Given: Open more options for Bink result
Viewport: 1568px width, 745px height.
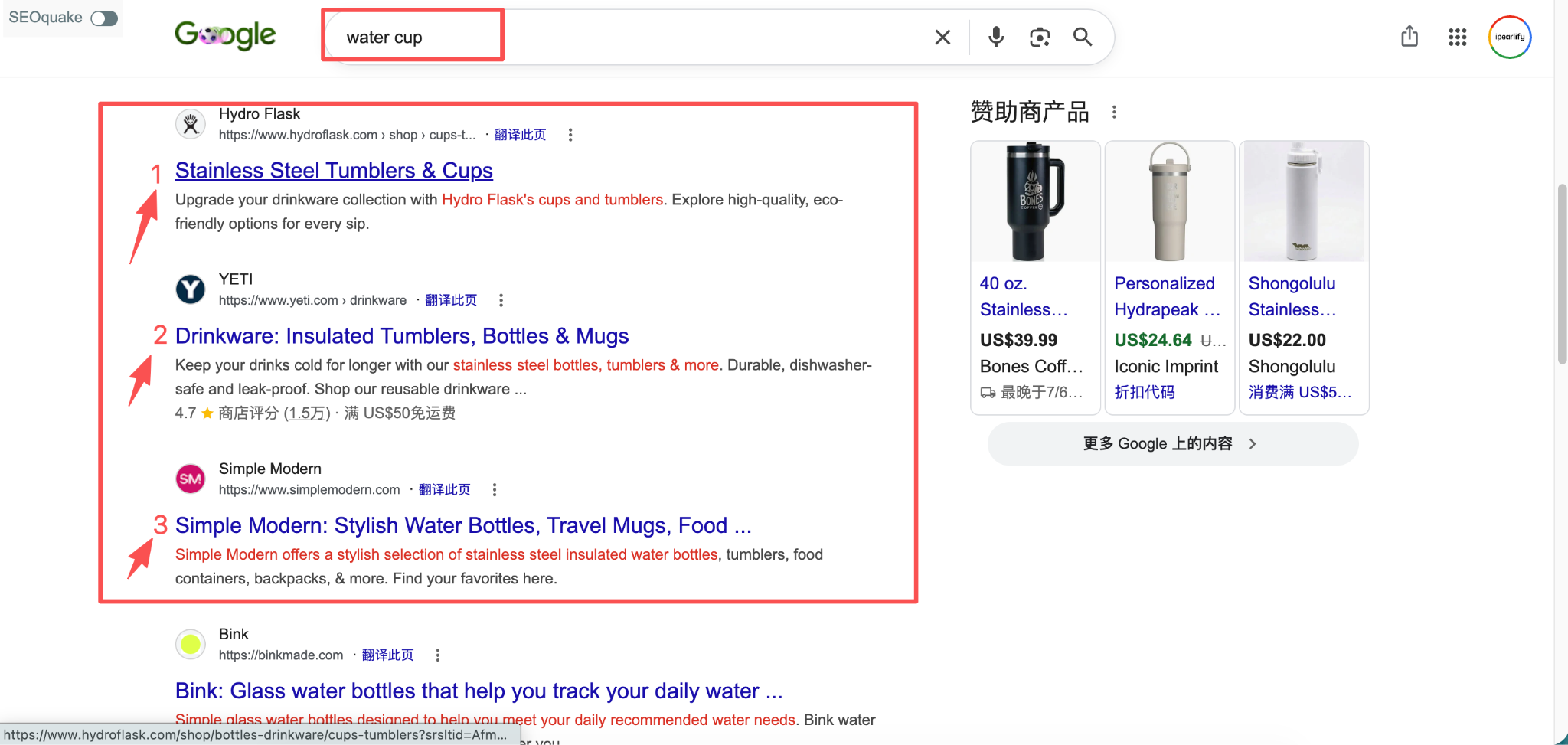Looking at the screenshot, I should [437, 655].
